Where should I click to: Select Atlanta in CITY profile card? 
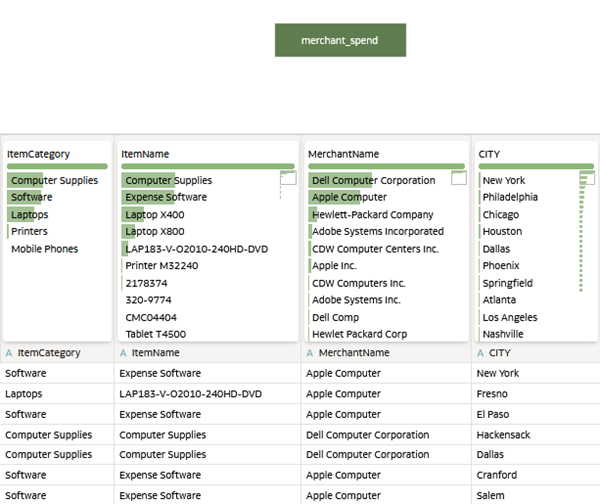click(499, 300)
